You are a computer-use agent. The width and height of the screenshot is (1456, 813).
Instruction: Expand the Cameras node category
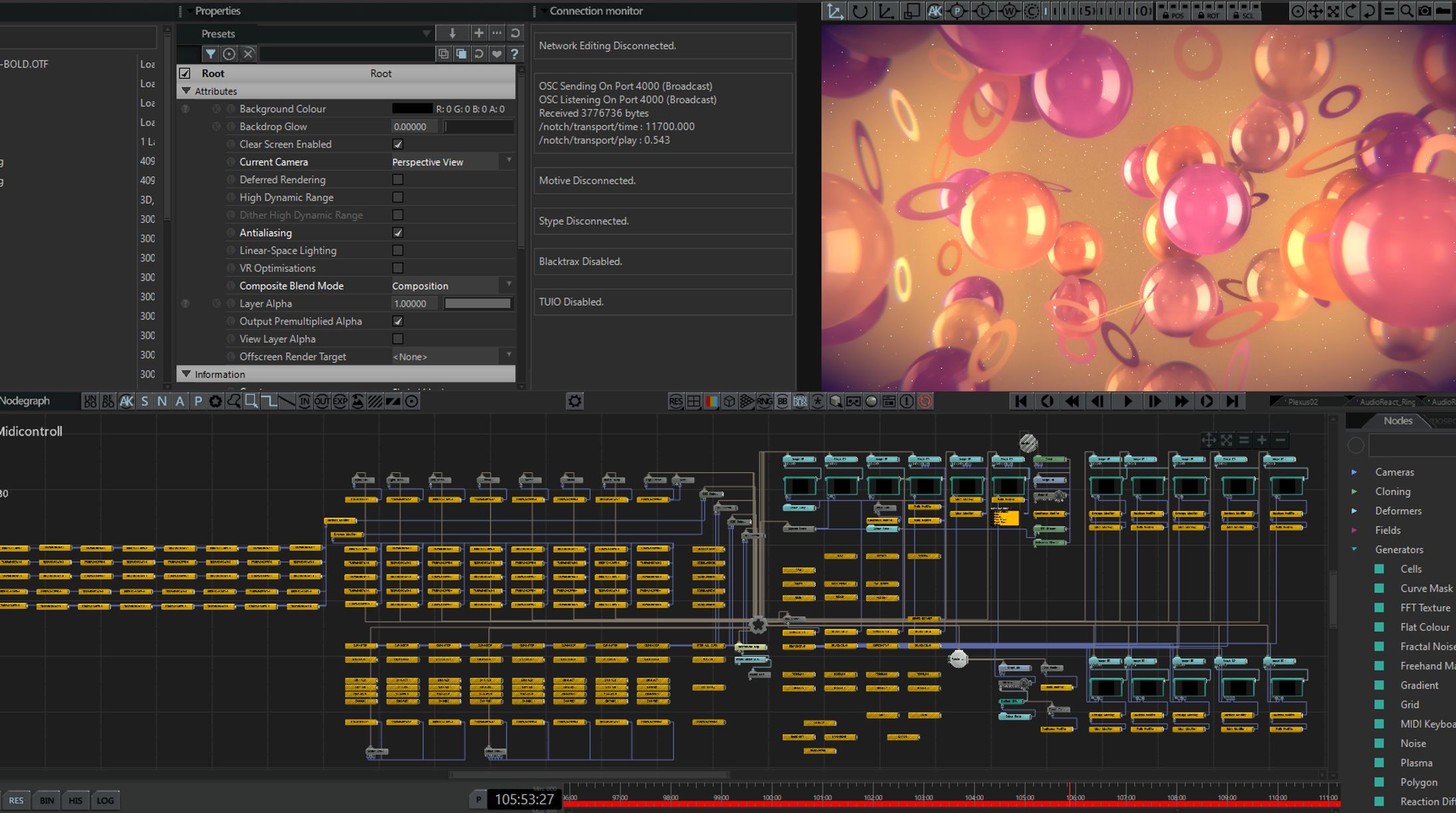click(x=1355, y=472)
